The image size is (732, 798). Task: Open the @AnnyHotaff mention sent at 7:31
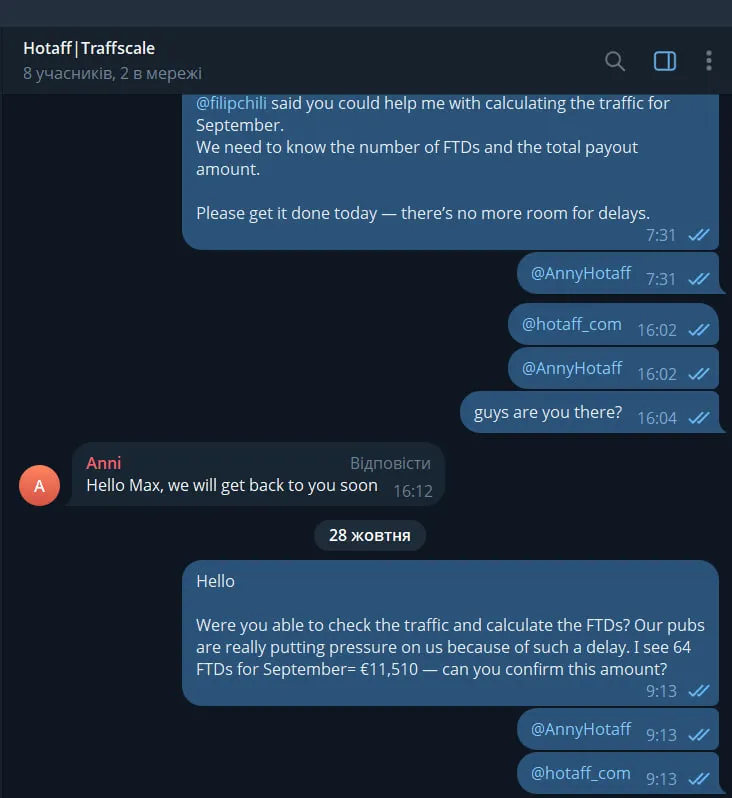(x=580, y=273)
